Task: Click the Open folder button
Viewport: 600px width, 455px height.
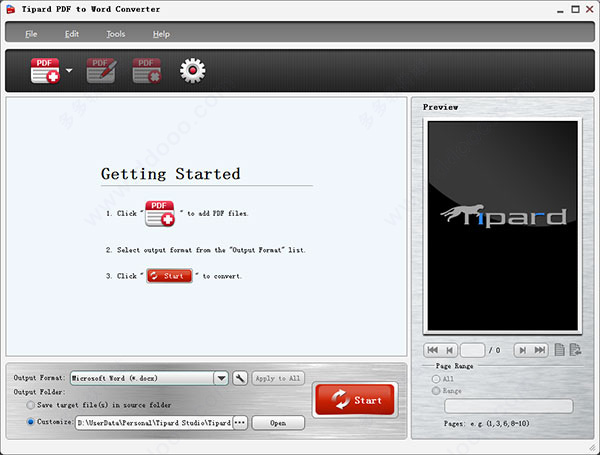Action: [x=278, y=423]
